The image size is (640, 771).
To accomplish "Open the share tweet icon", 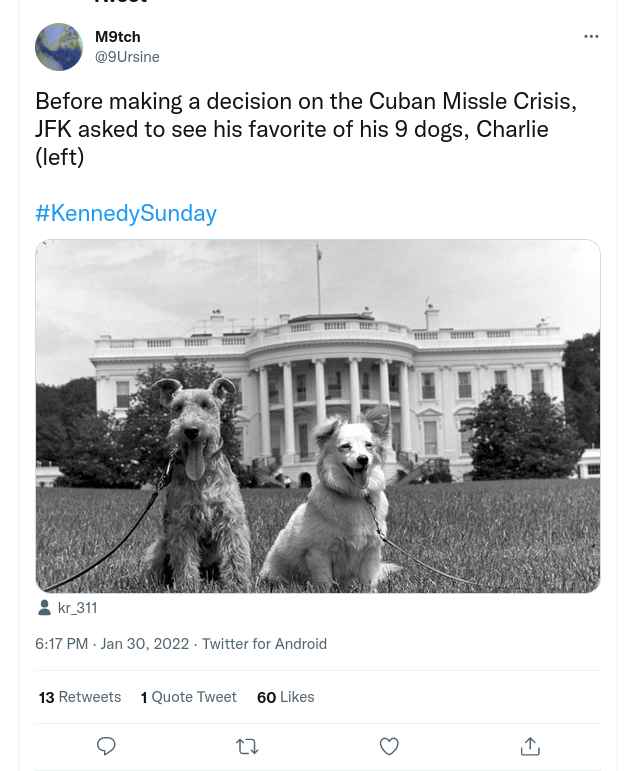I will [x=530, y=746].
